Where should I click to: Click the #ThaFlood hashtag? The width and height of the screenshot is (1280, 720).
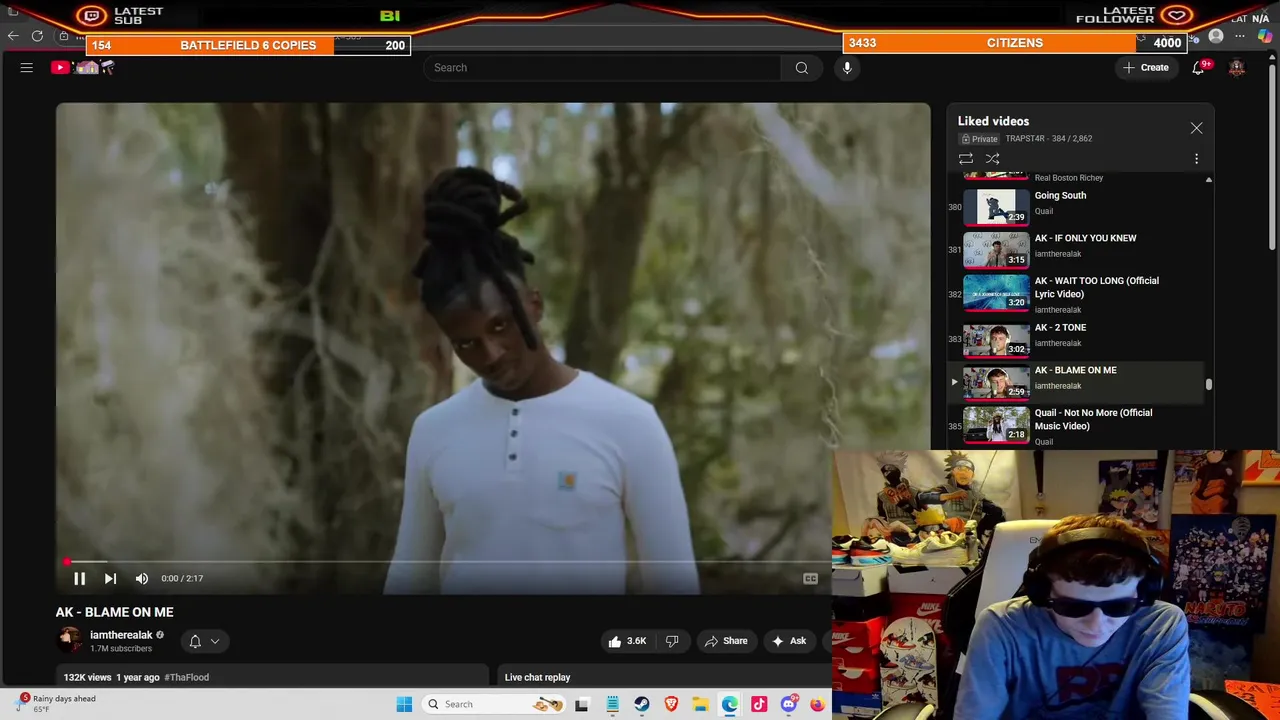pyautogui.click(x=186, y=677)
